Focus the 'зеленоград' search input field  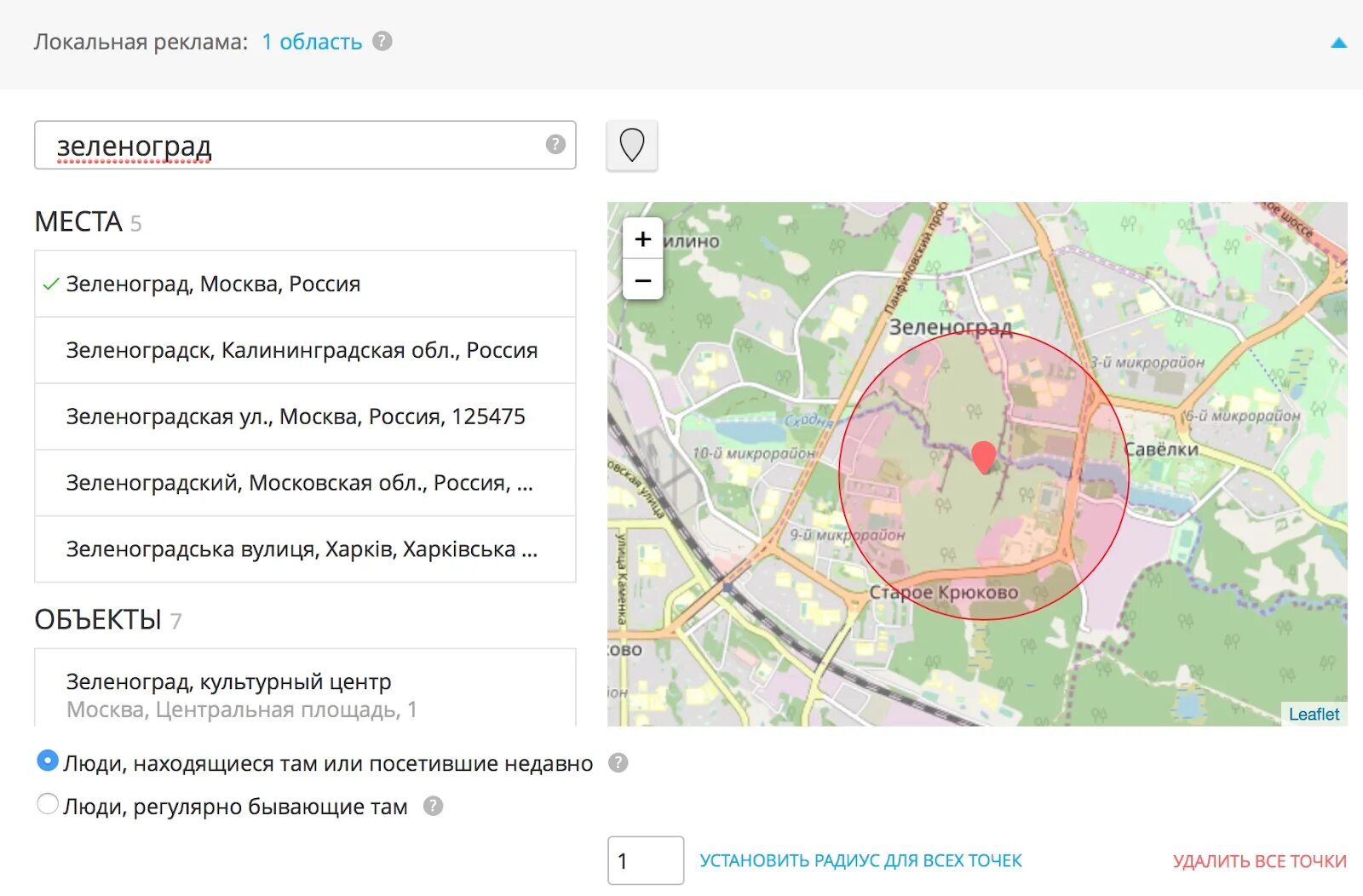(305, 145)
